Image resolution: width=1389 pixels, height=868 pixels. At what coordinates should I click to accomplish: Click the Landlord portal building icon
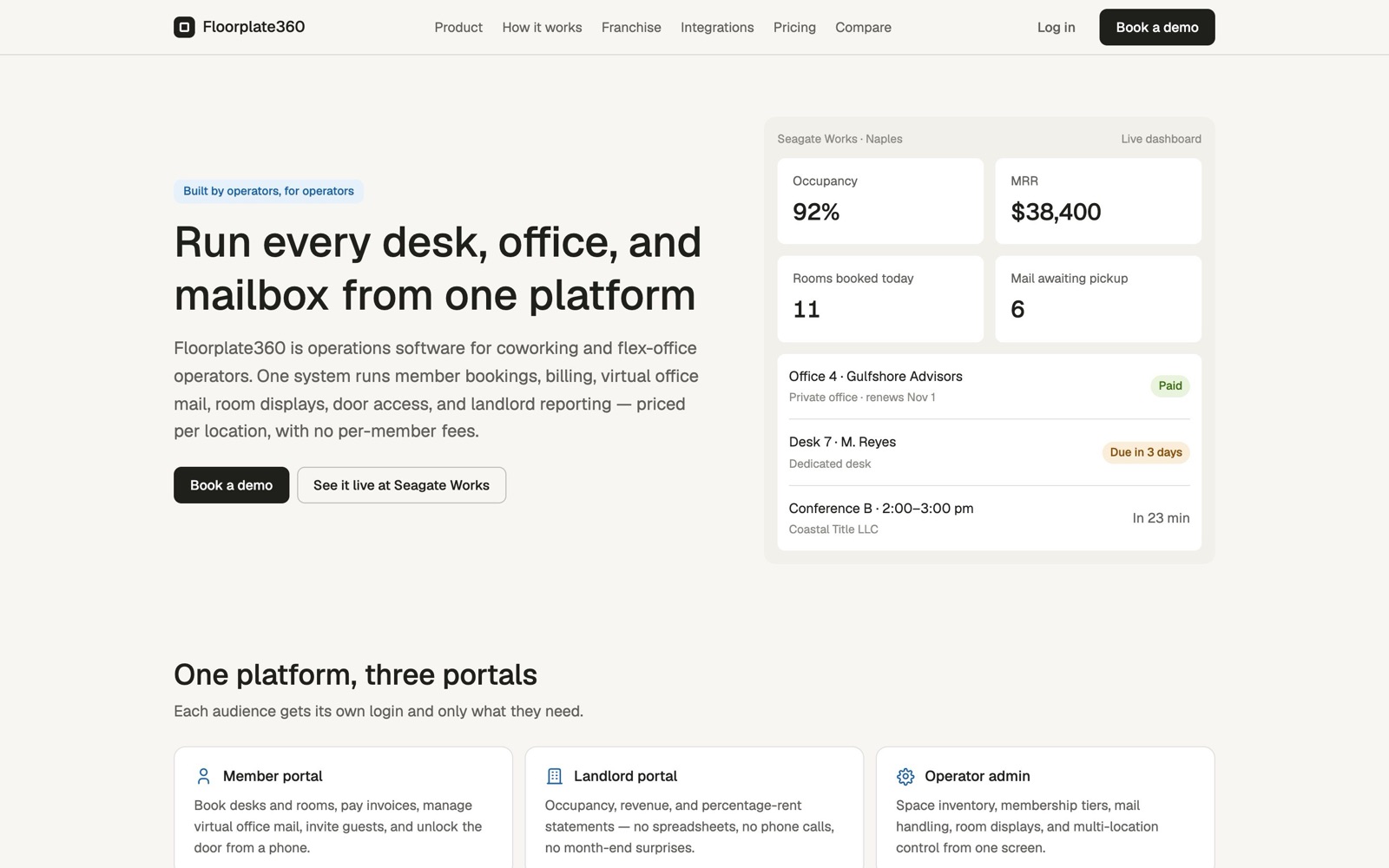click(x=555, y=776)
